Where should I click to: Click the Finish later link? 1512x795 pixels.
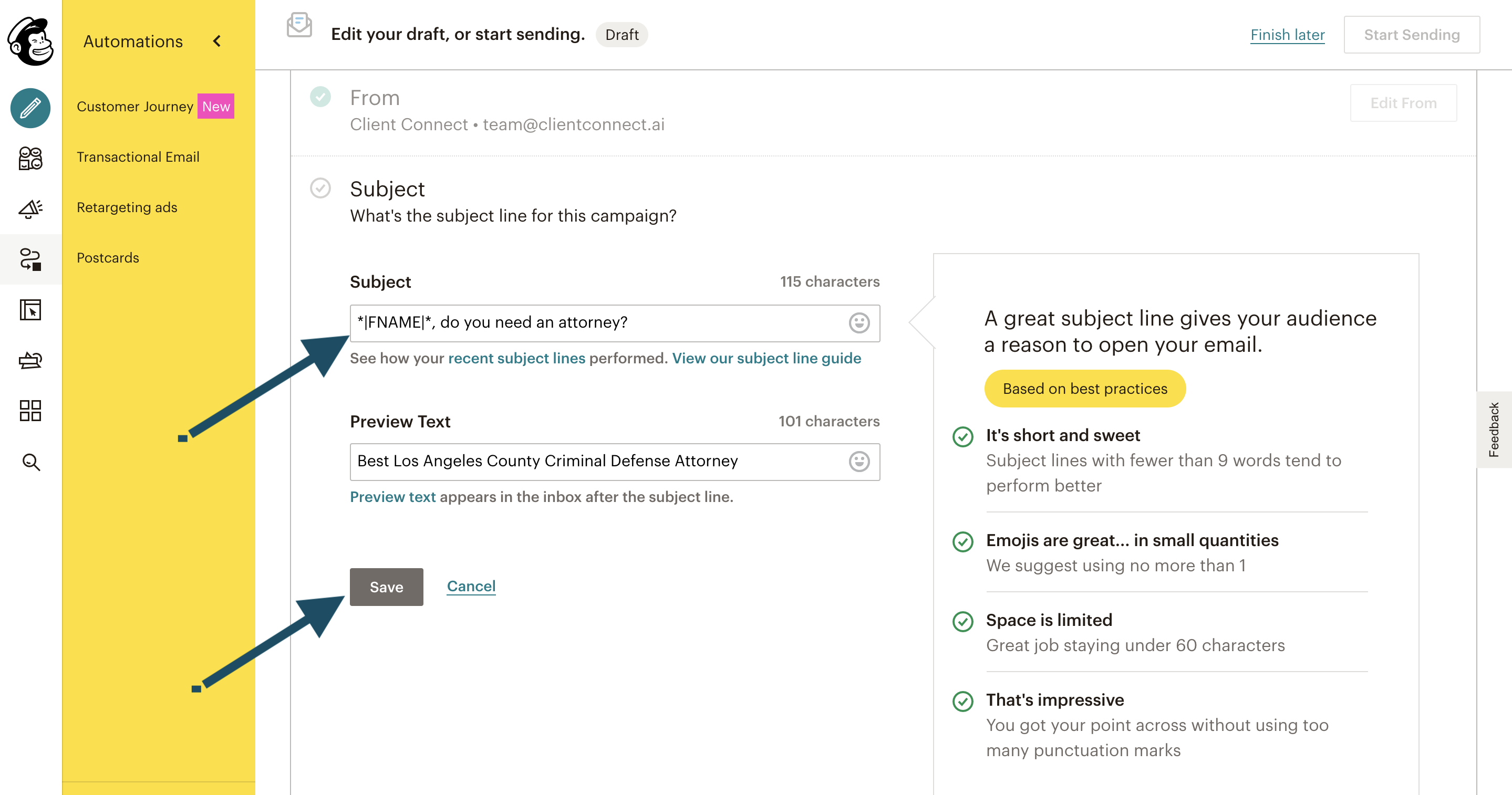[1287, 35]
